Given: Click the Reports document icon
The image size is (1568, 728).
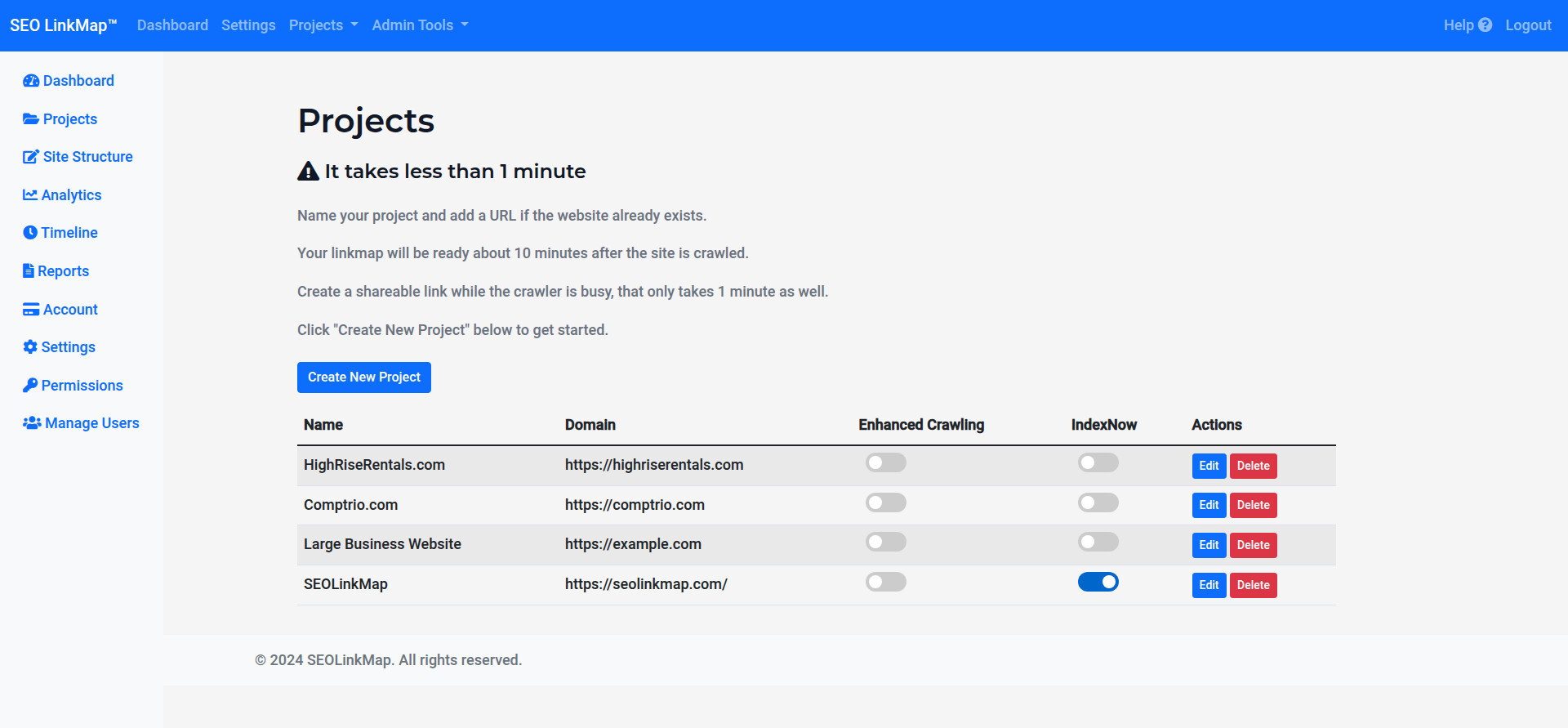Looking at the screenshot, I should [29, 270].
